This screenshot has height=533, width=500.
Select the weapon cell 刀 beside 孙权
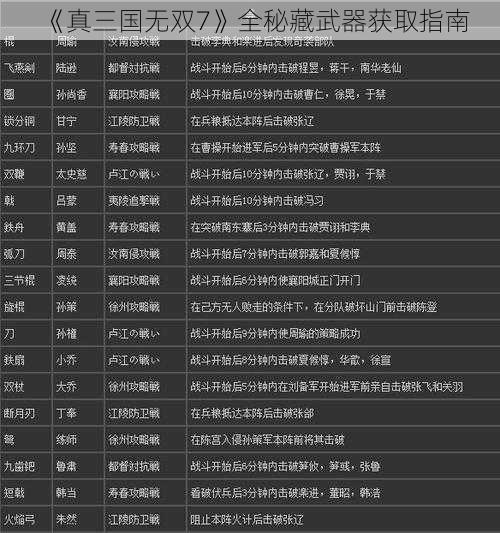tap(9, 333)
